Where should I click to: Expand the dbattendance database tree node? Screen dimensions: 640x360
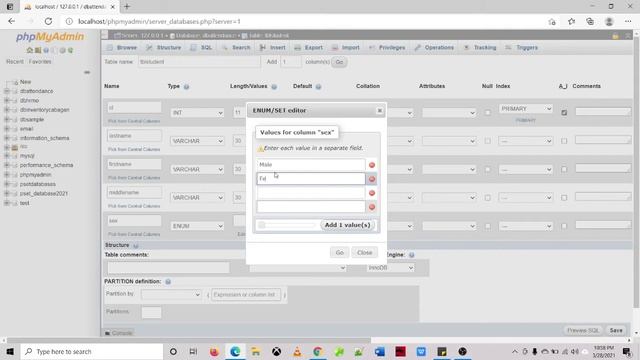(x=7, y=91)
